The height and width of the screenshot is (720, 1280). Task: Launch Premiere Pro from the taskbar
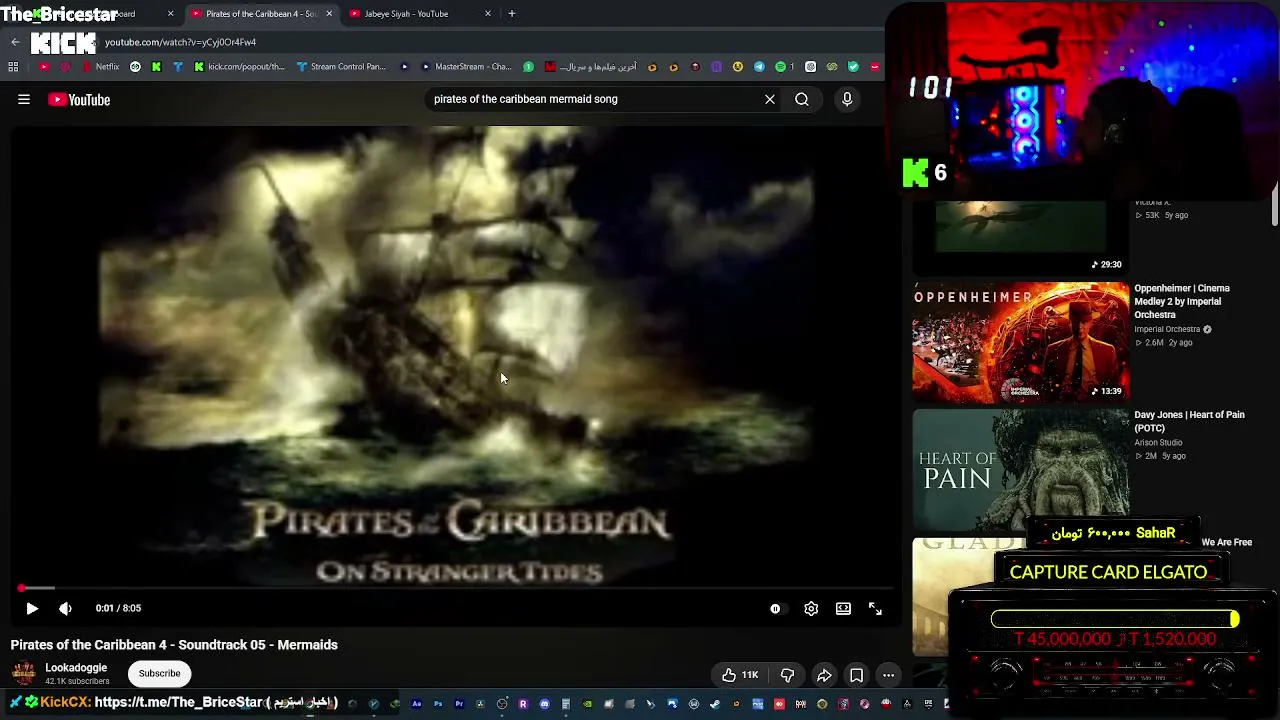(x=459, y=704)
